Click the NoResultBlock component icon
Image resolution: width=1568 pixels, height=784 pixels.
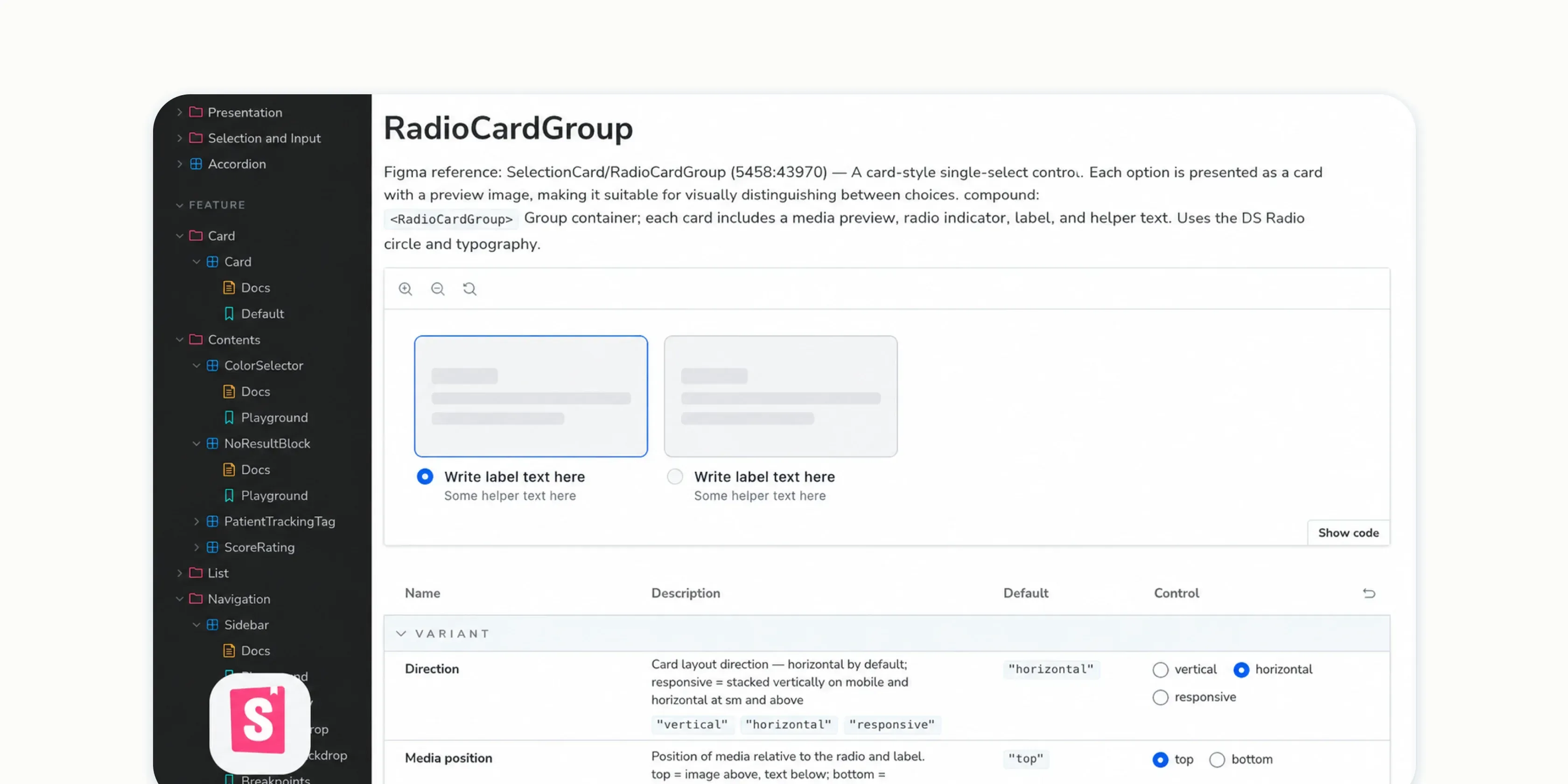tap(212, 443)
